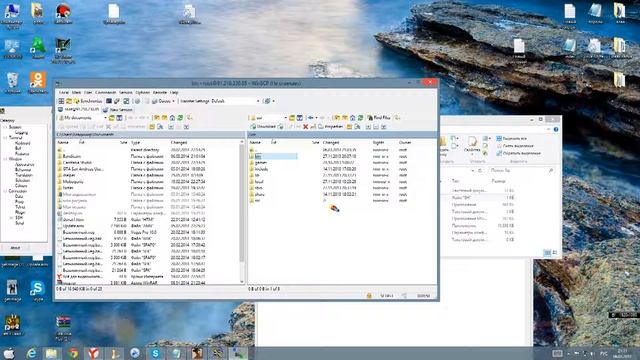Open File Explorer from the taskbar

point(51,353)
